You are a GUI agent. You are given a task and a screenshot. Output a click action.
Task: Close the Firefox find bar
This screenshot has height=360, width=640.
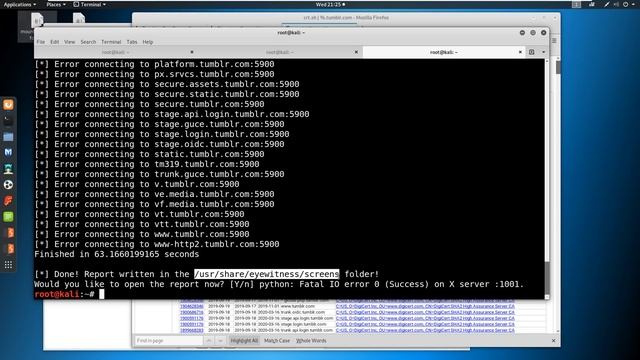tap(553, 340)
